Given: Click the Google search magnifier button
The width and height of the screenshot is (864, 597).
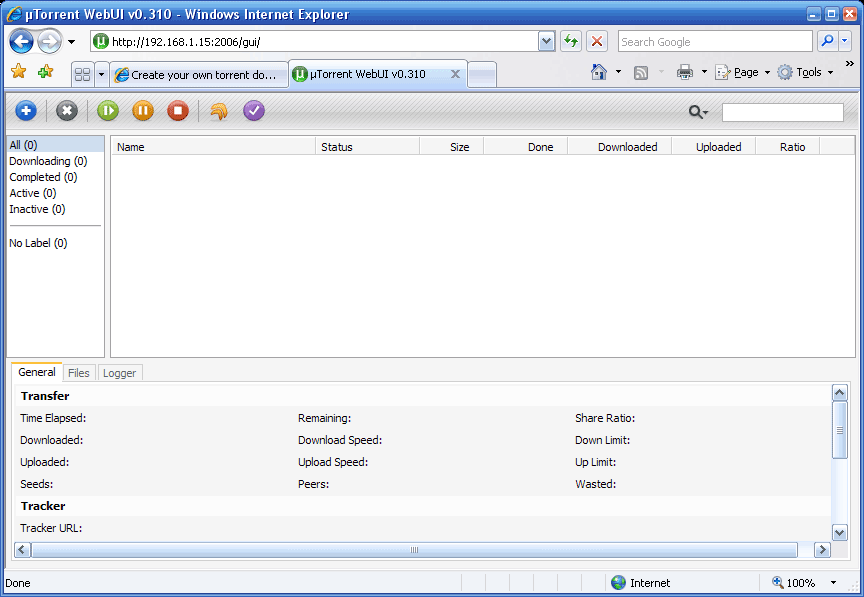Looking at the screenshot, I should [x=828, y=41].
